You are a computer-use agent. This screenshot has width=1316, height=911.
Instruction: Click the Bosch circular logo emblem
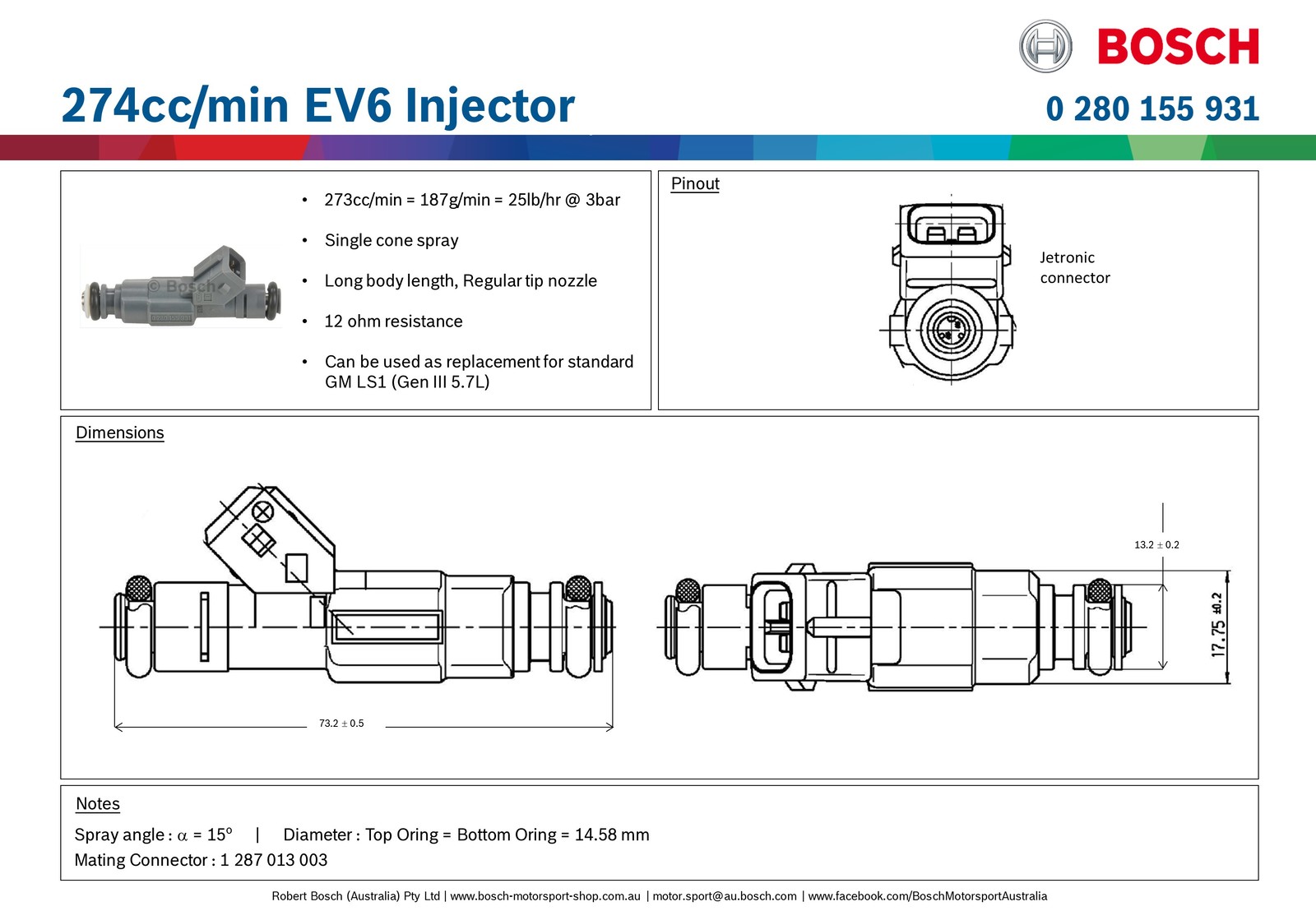coord(1045,47)
